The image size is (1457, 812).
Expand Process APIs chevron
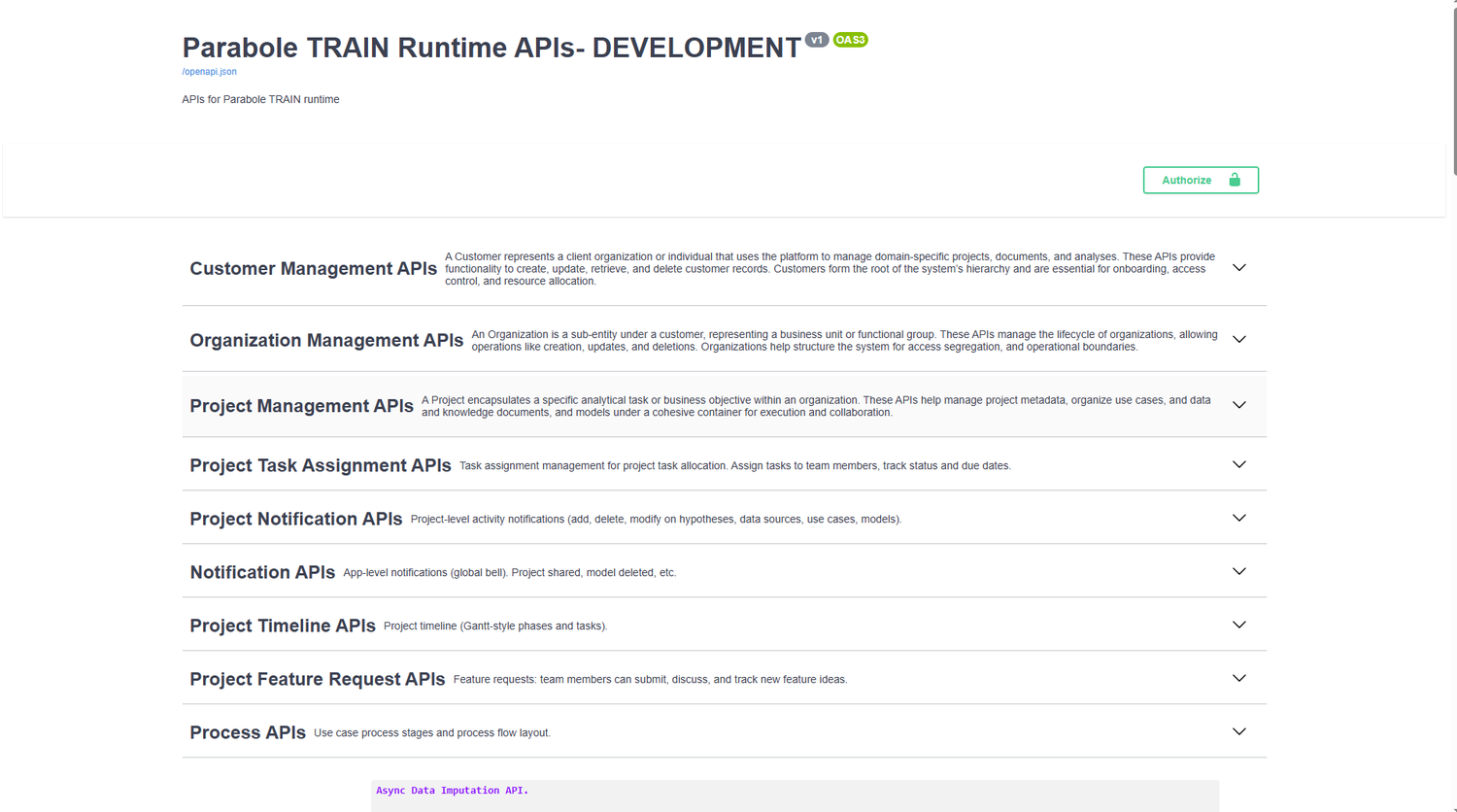tap(1239, 732)
